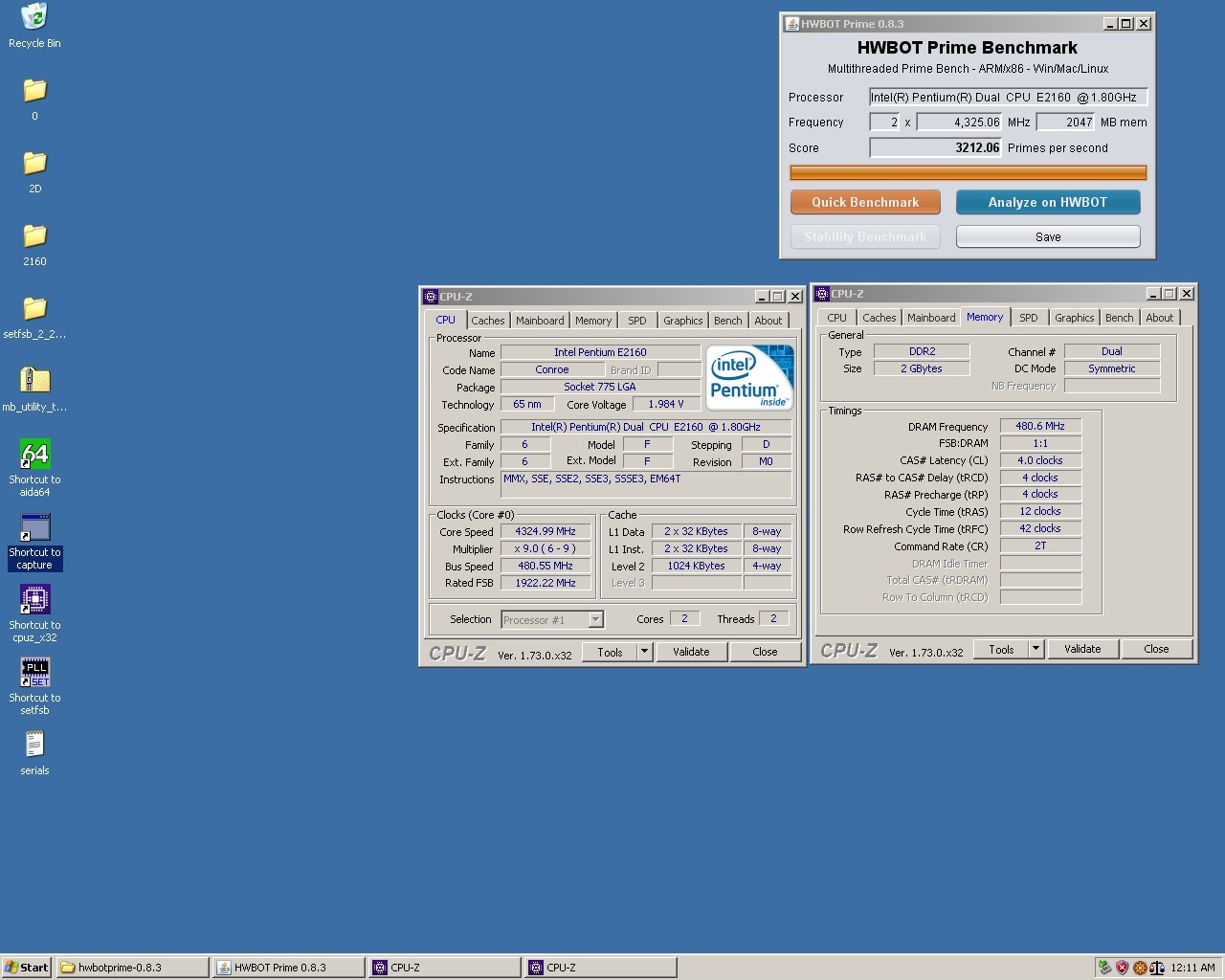The height and width of the screenshot is (980, 1225).
Task: Open Tools dropdown arrow in CPU window
Action: point(645,652)
